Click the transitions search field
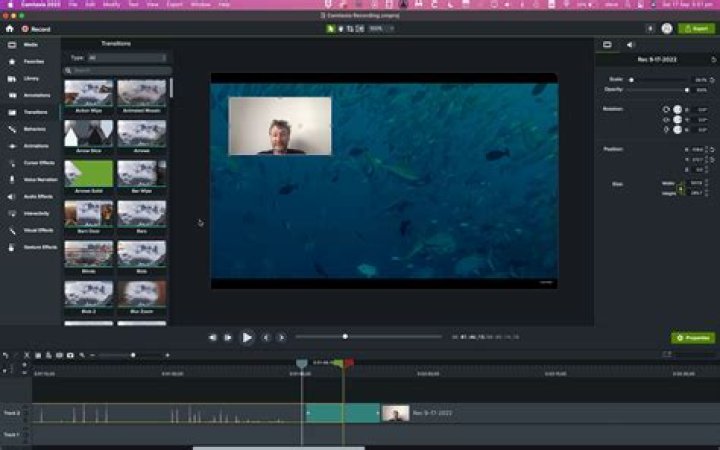 pos(118,71)
